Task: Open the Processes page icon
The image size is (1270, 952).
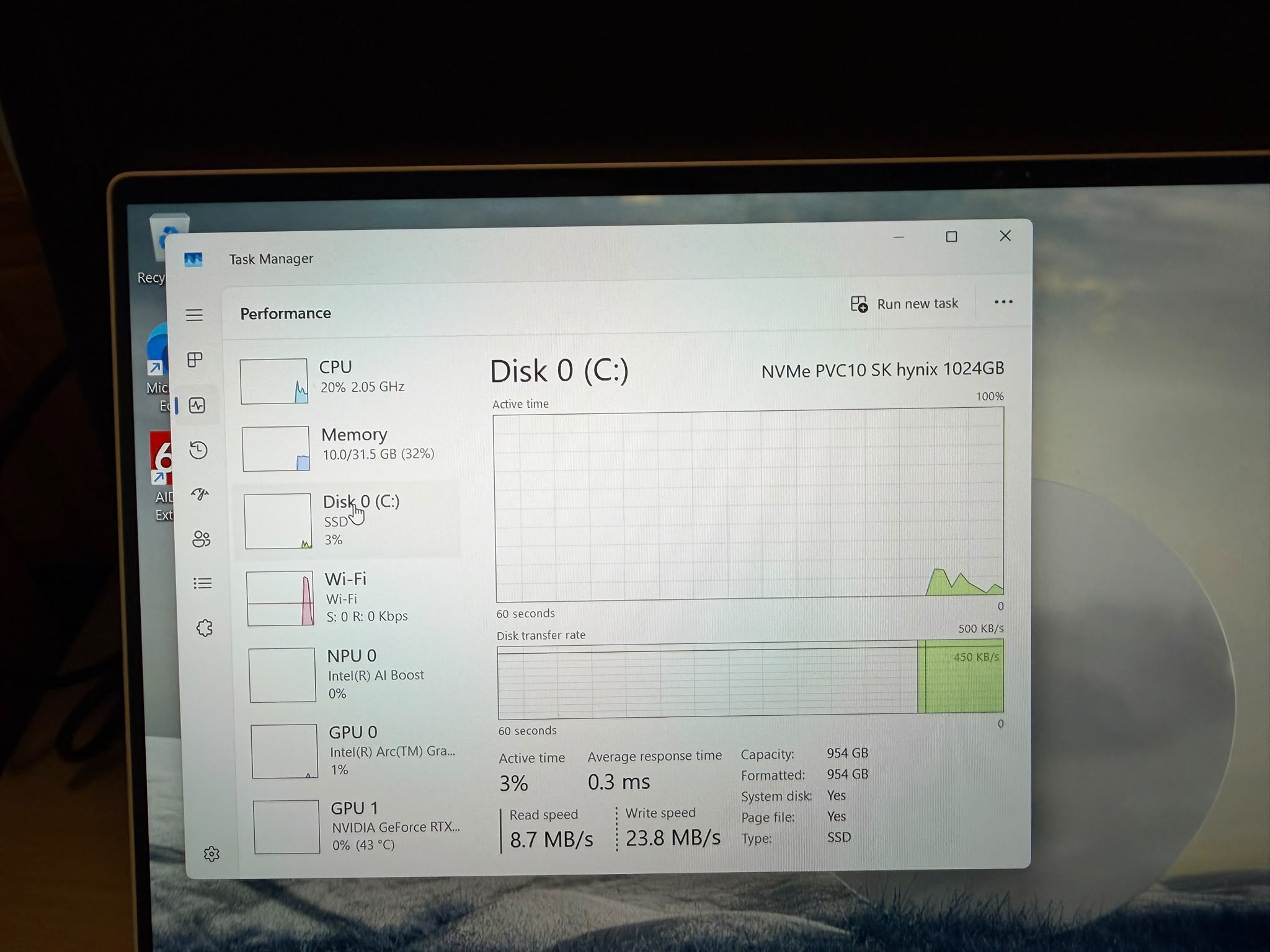Action: tap(195, 360)
